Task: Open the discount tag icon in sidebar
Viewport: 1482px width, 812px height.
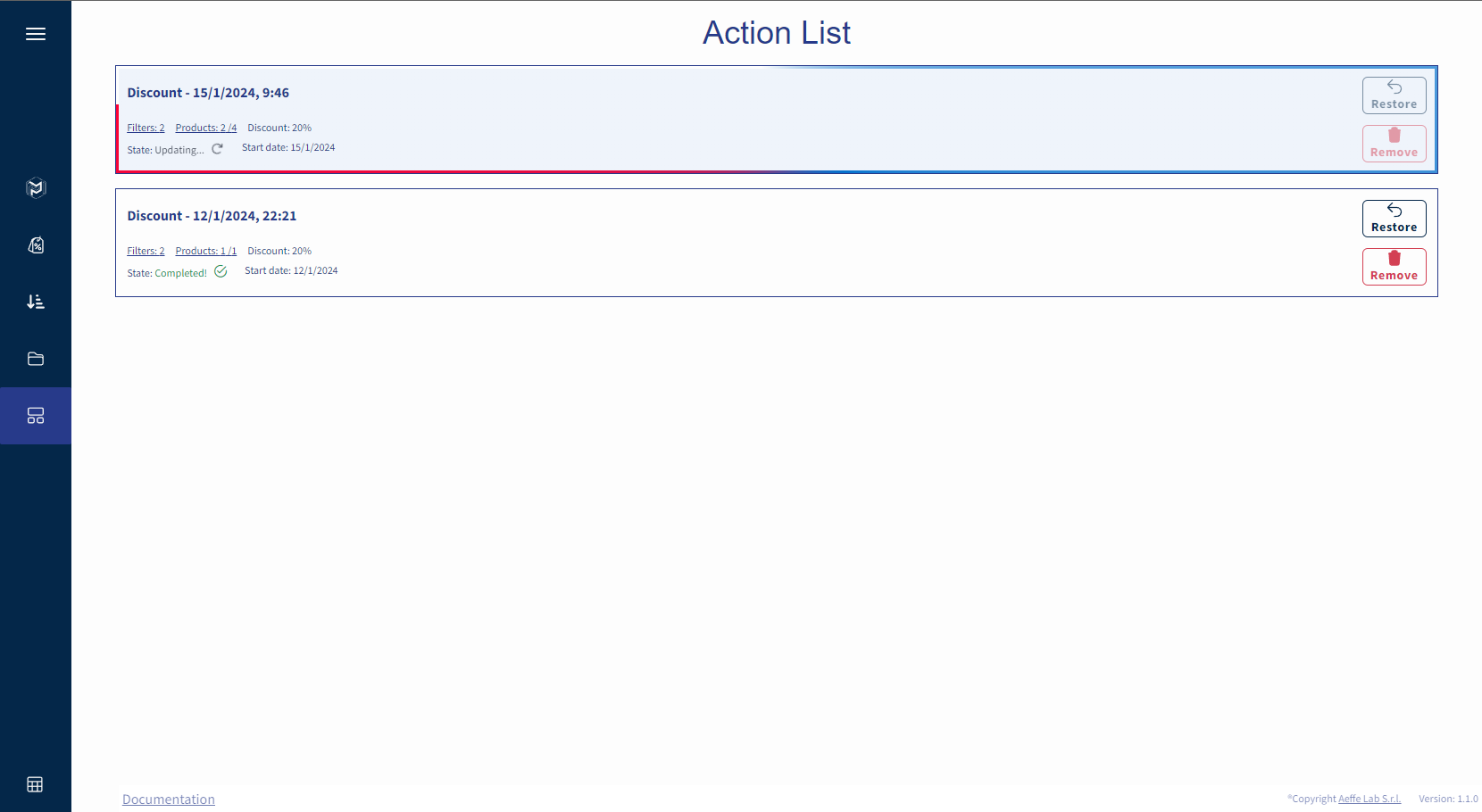Action: point(36,244)
